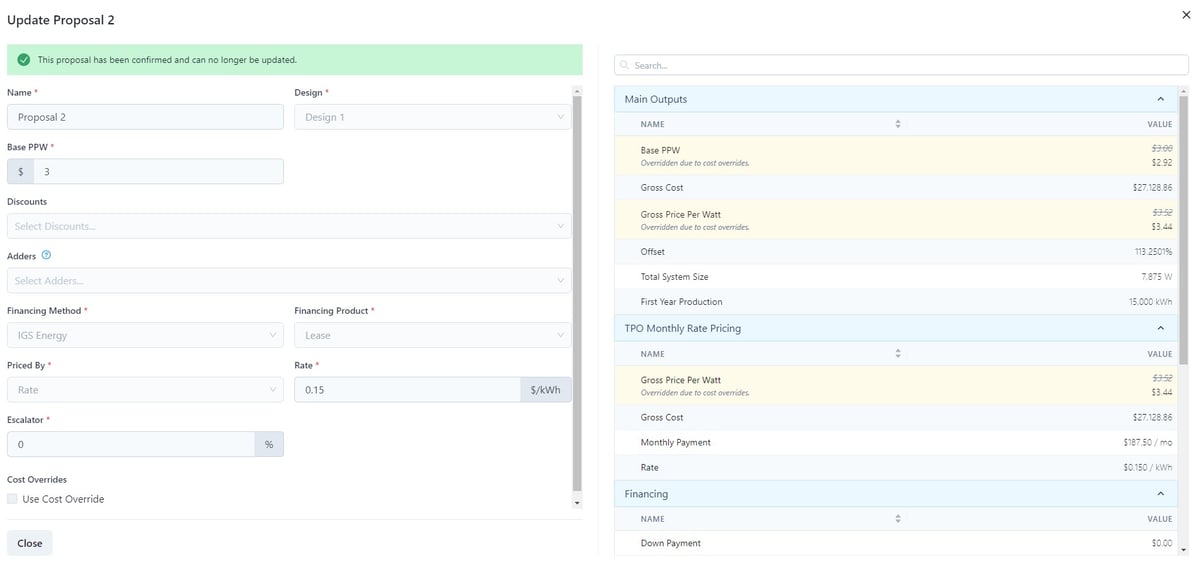Click the Proposal Name input field

pyautogui.click(x=145, y=117)
